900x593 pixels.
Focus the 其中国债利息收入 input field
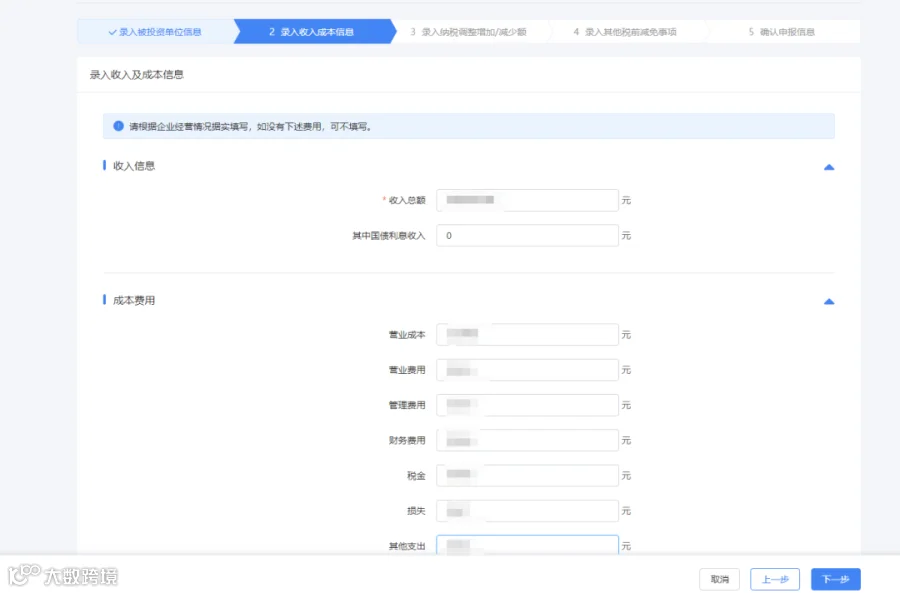coord(527,235)
